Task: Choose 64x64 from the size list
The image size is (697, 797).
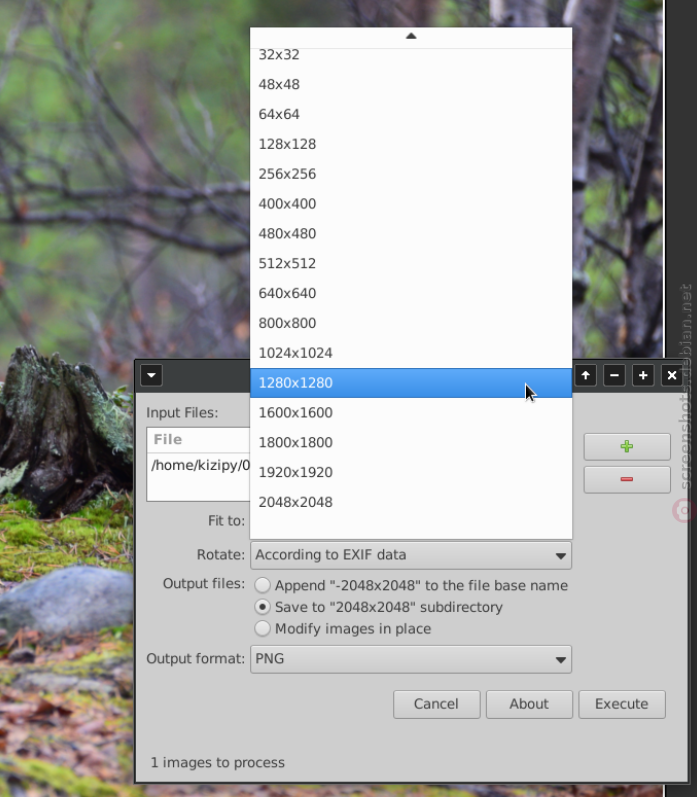Action: click(411, 114)
